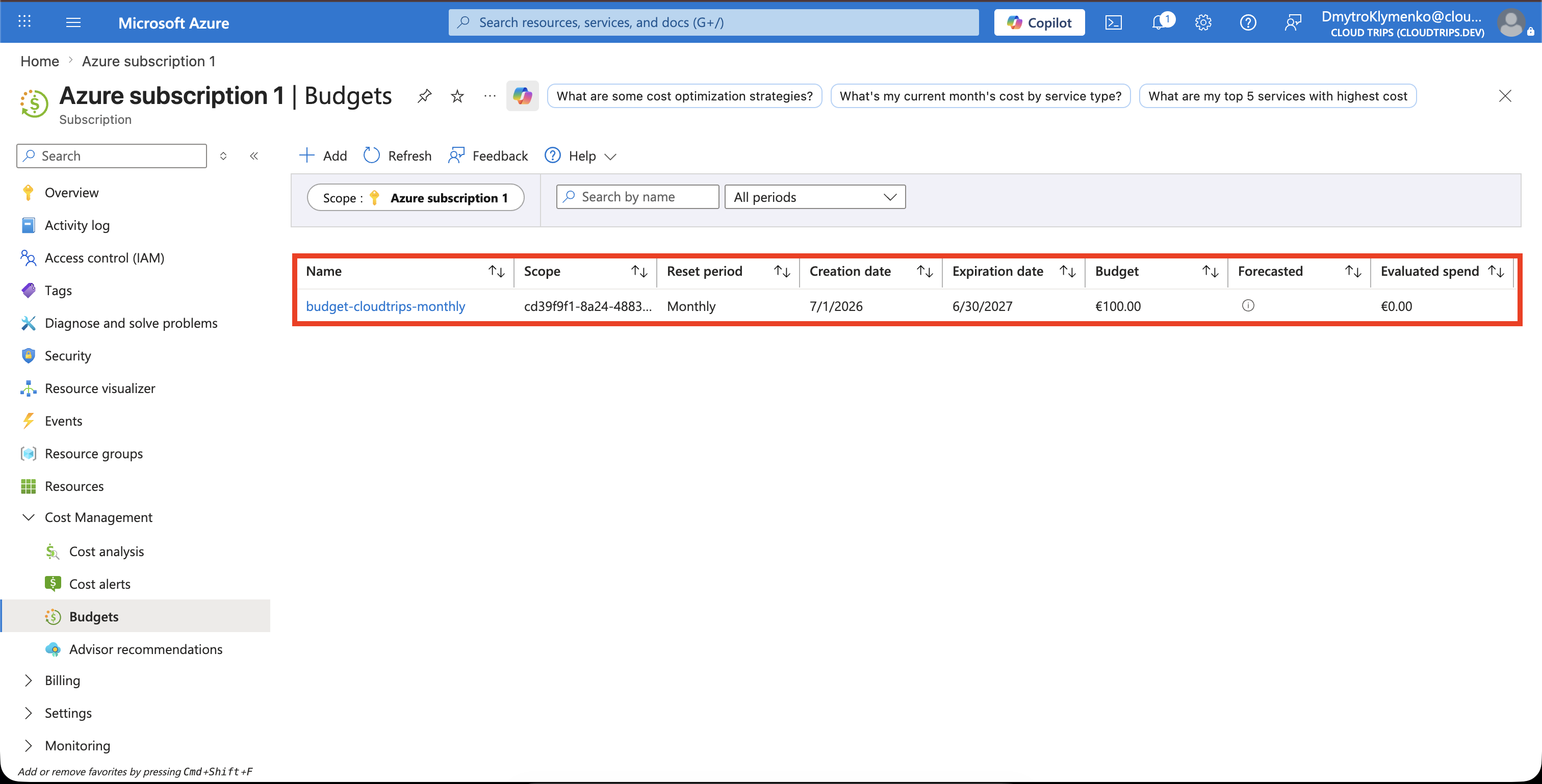Select Budgets in sidebar
This screenshot has width=1542, height=784.
click(135, 616)
